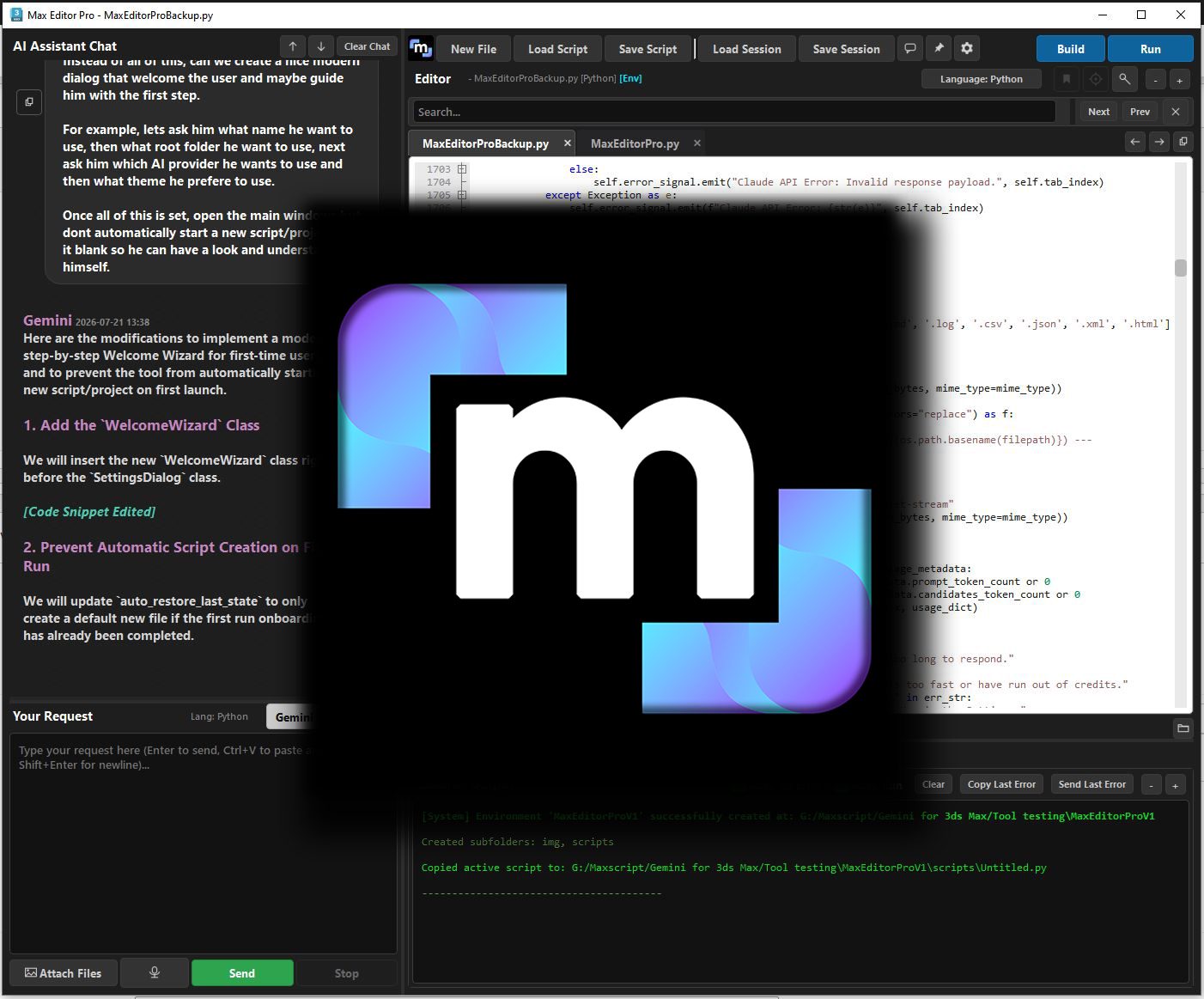Send the chat request
Screen dimensions: 1204x999
[x=242, y=973]
